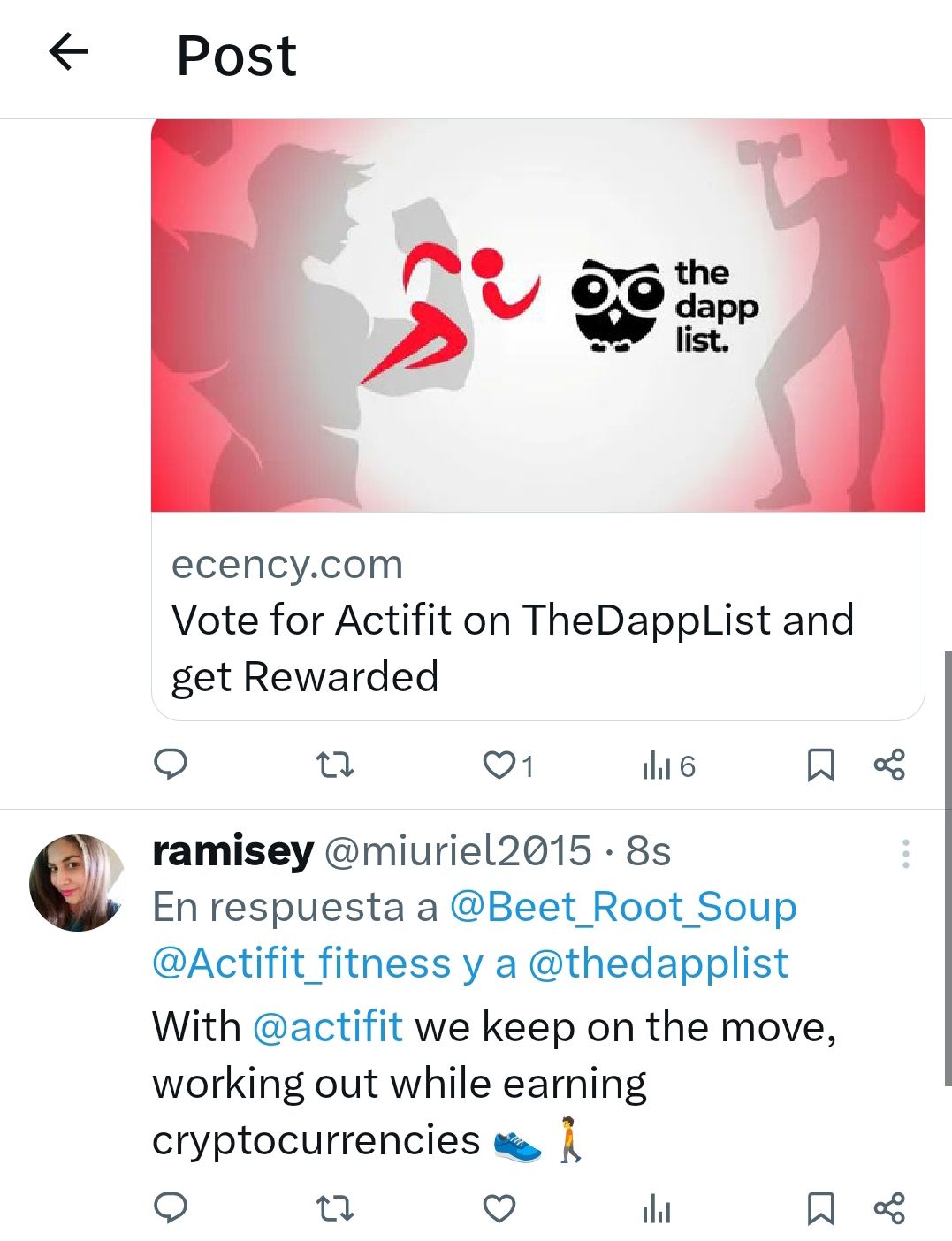Image resolution: width=952 pixels, height=1241 pixels.
Task: Repost the Actifit TheDappList post
Action: [335, 765]
